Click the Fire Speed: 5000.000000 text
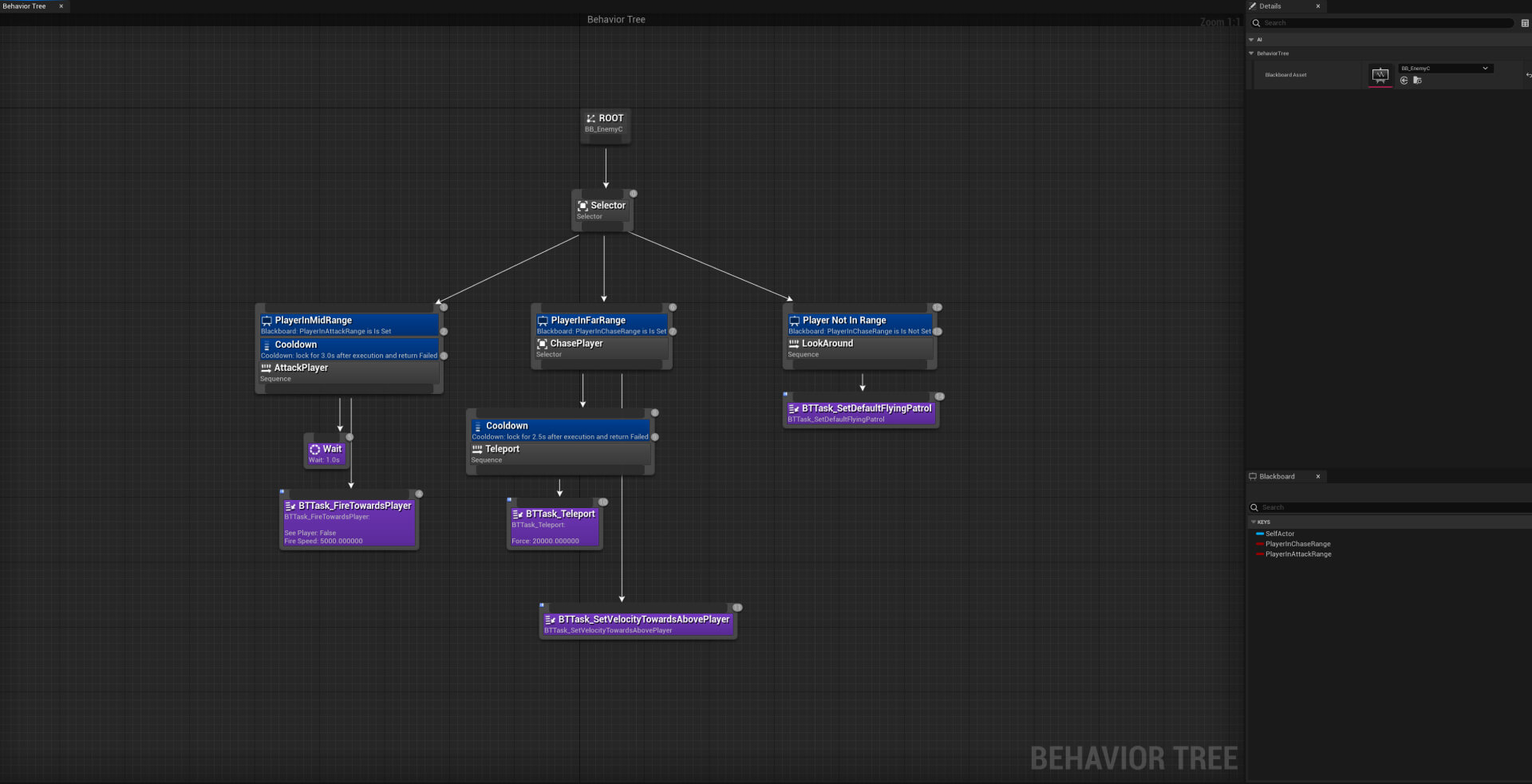The image size is (1532, 784). pyautogui.click(x=323, y=542)
